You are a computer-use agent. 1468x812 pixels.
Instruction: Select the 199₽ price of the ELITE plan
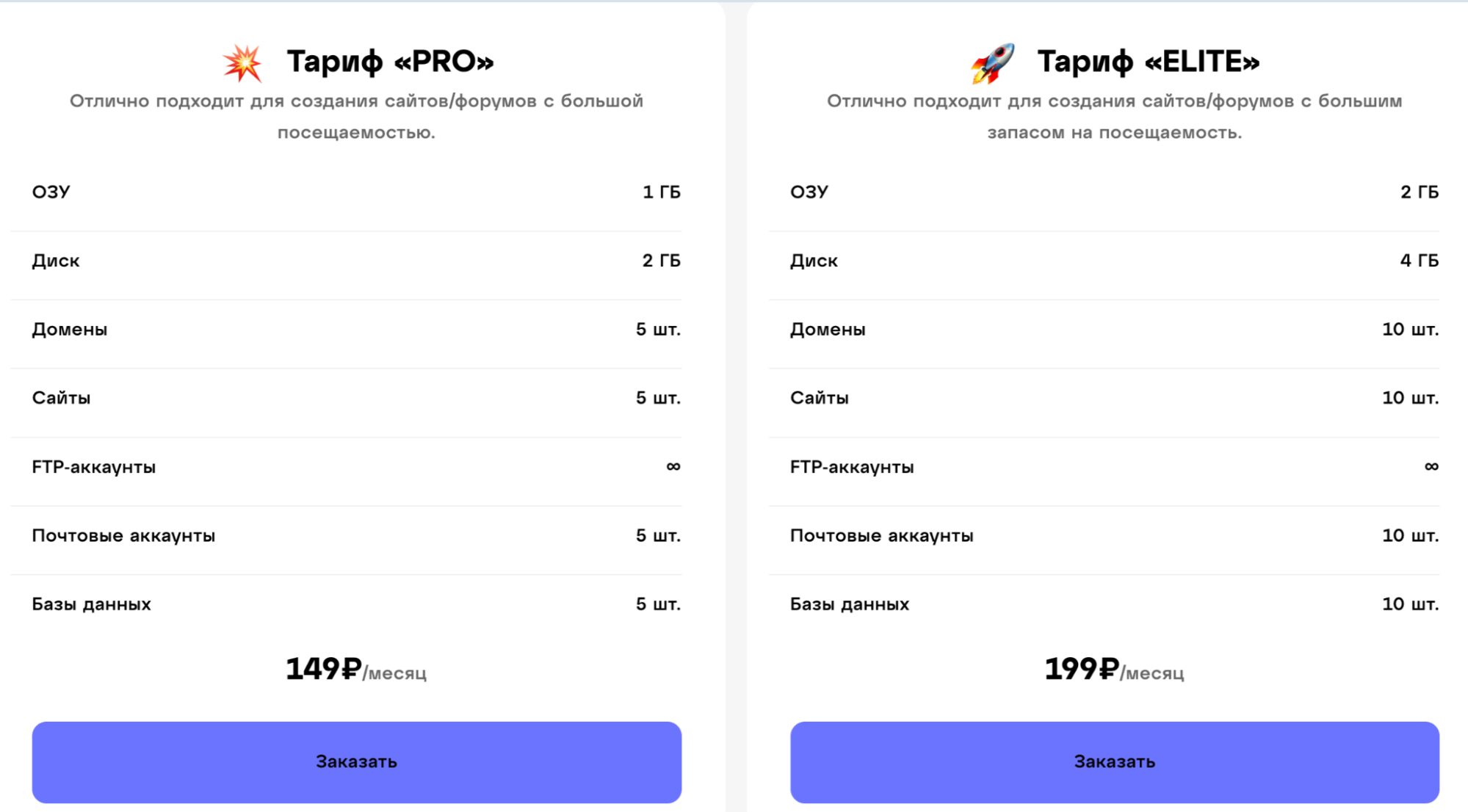pyautogui.click(x=1082, y=669)
